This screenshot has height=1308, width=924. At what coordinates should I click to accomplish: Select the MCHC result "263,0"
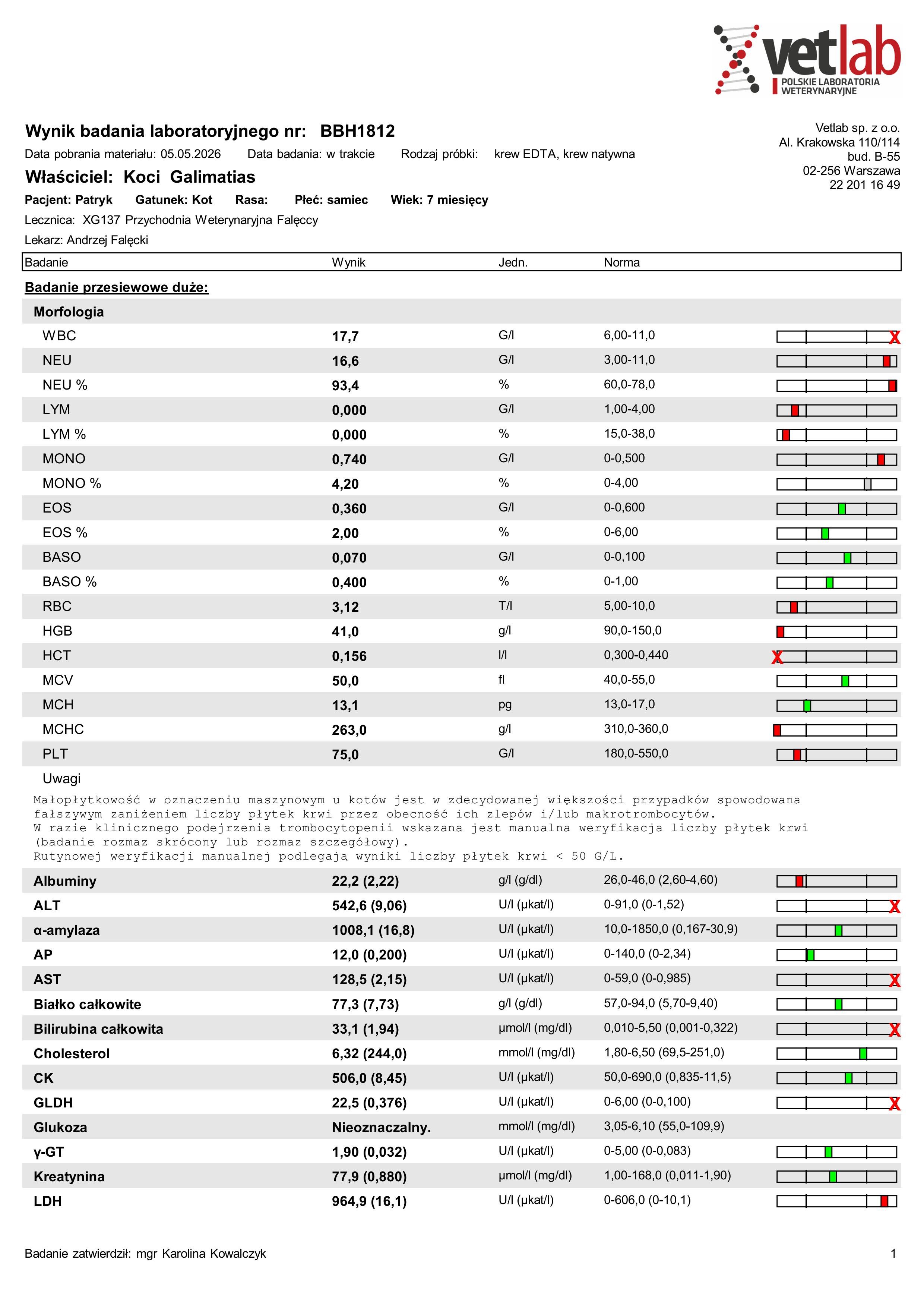tap(349, 730)
